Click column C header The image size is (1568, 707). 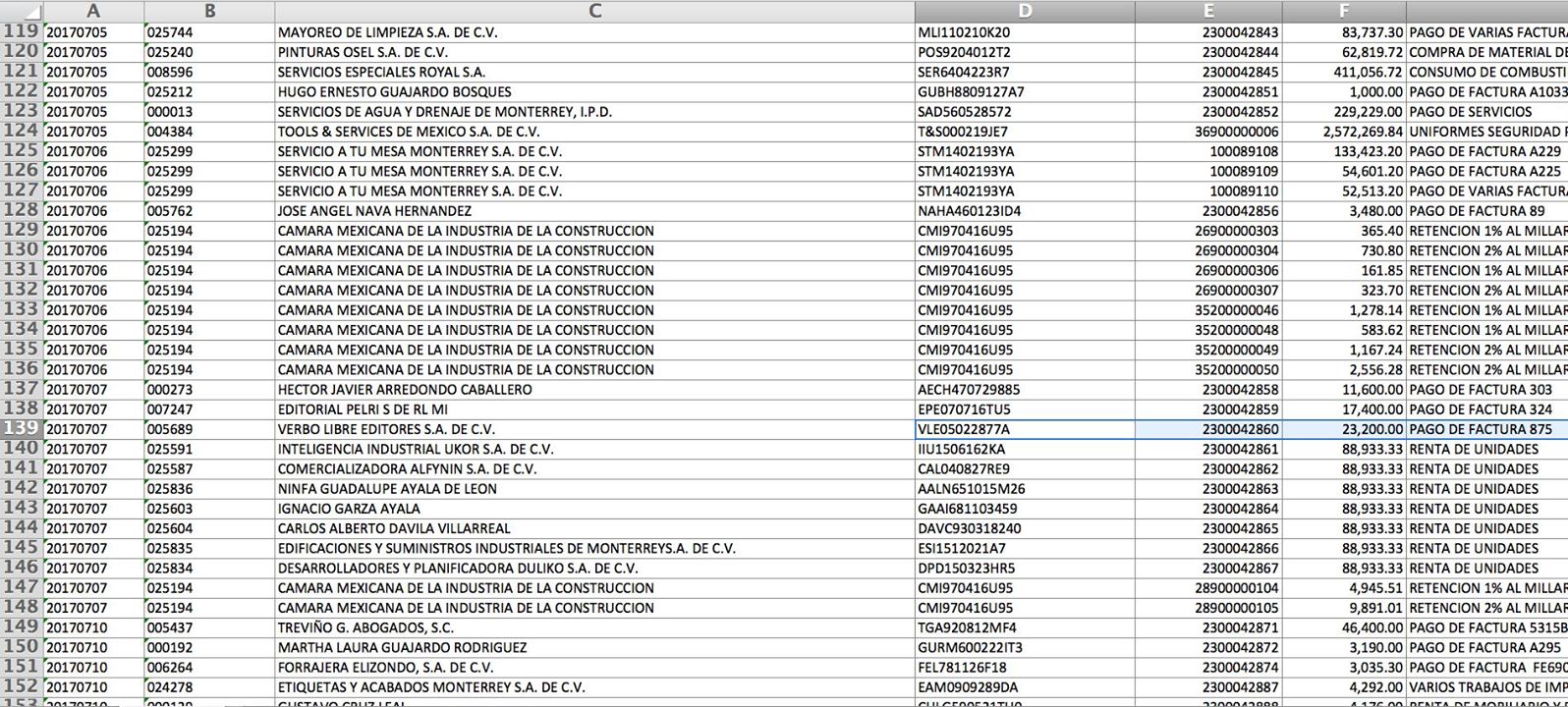594,11
